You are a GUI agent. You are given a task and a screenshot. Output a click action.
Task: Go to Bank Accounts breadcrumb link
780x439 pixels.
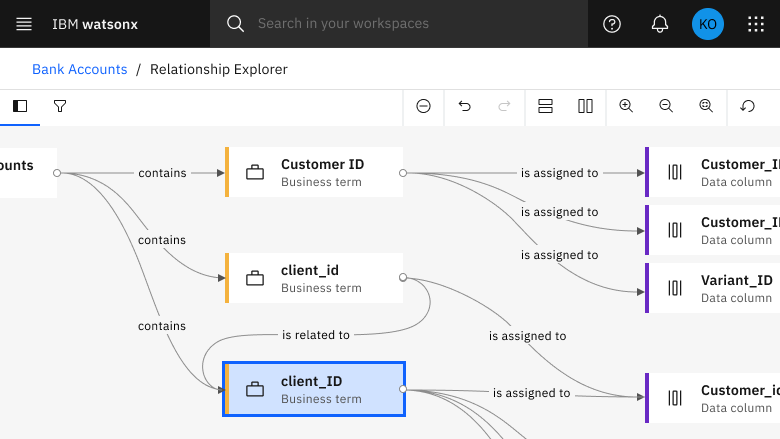coord(80,70)
